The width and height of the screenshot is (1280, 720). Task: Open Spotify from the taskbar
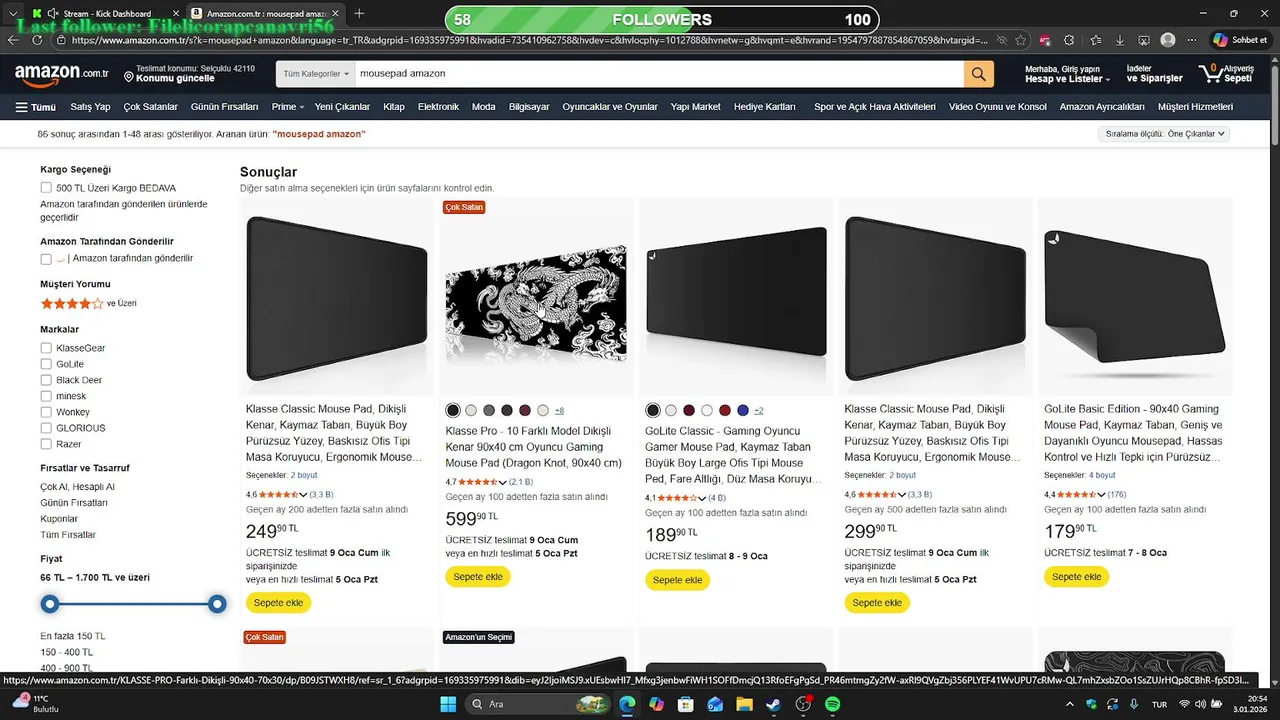[x=832, y=704]
